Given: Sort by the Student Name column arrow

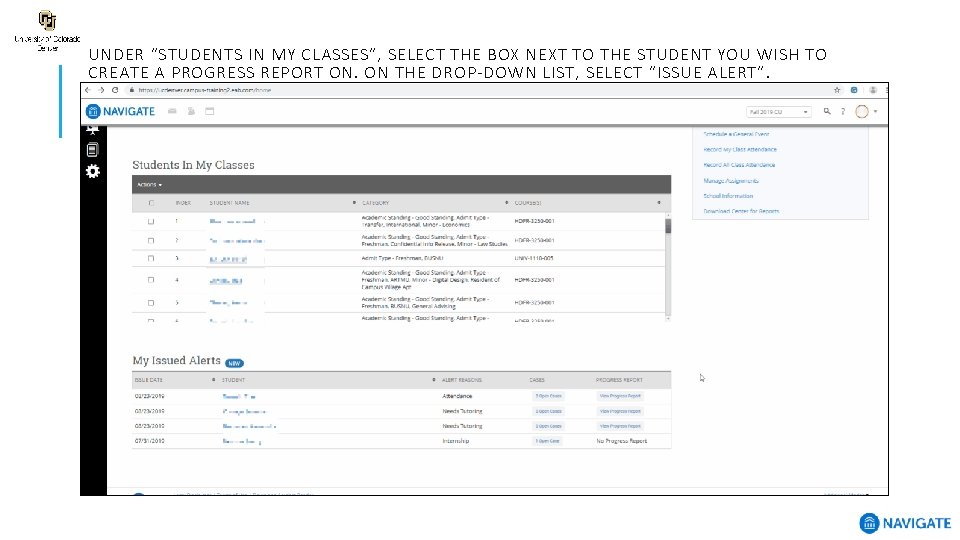Looking at the screenshot, I should tap(354, 203).
